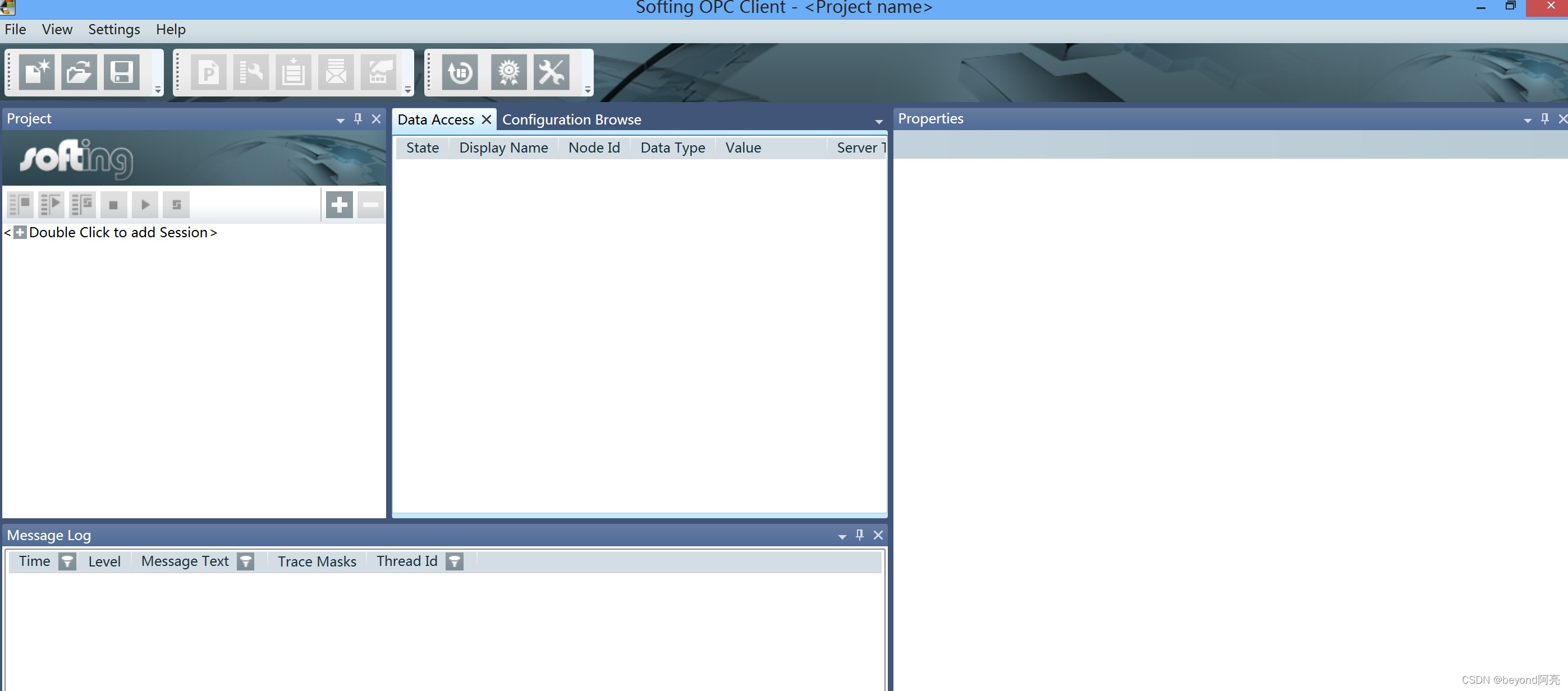
Task: Pin the Message Log panel
Action: point(859,535)
